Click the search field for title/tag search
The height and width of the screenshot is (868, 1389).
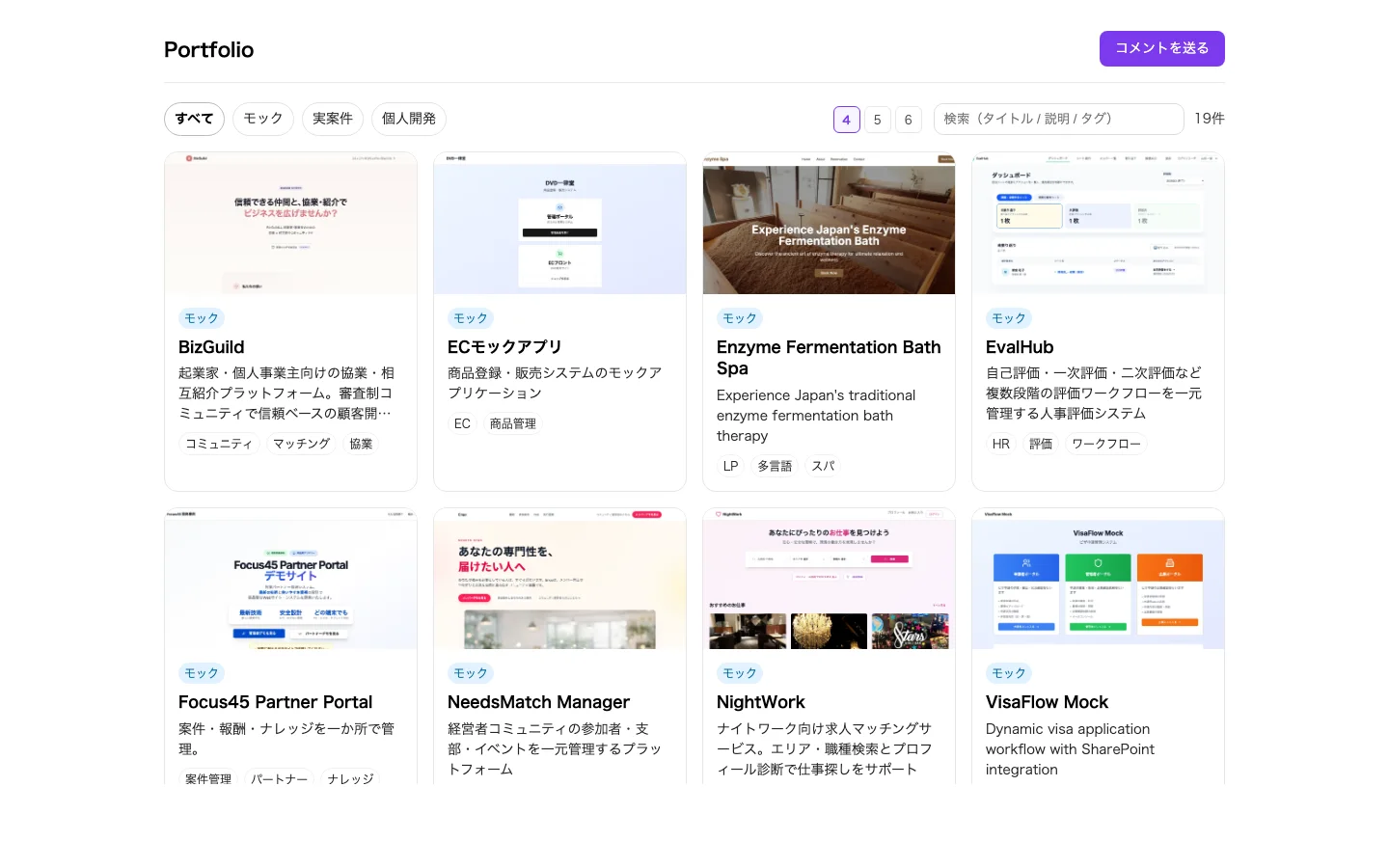pos(1058,119)
